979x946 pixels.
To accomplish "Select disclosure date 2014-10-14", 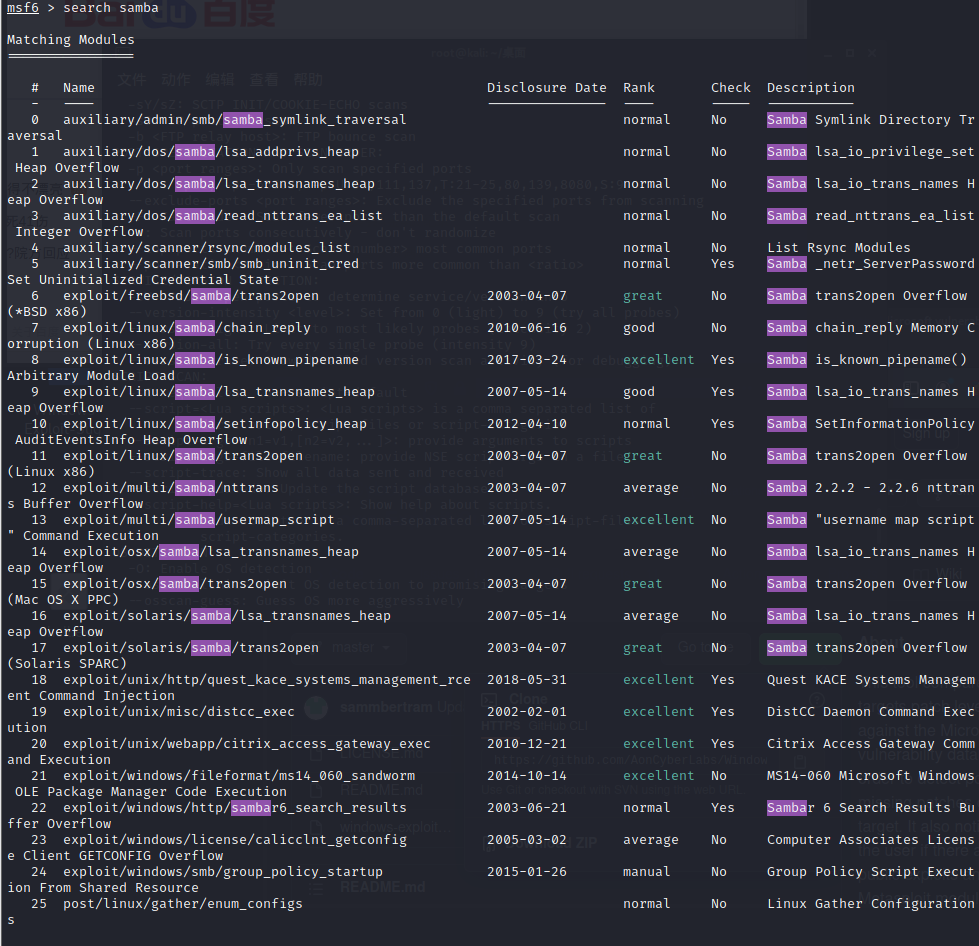I will (527, 776).
